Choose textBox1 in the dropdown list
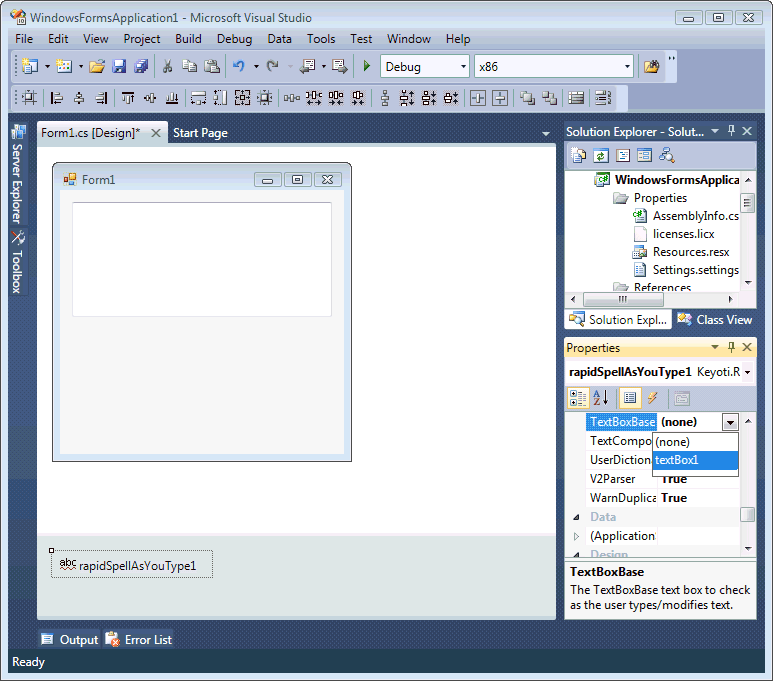This screenshot has height=681, width=773. [x=695, y=460]
